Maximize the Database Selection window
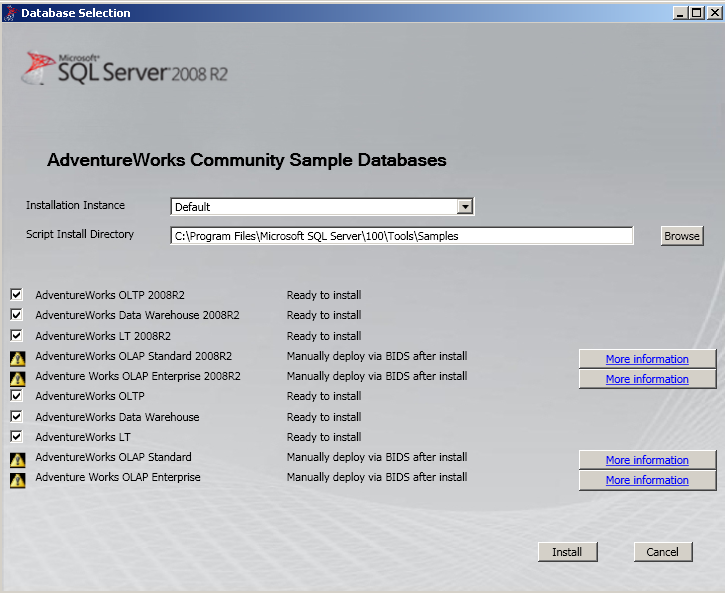Screen dimensions: 725x593 pos(696,12)
